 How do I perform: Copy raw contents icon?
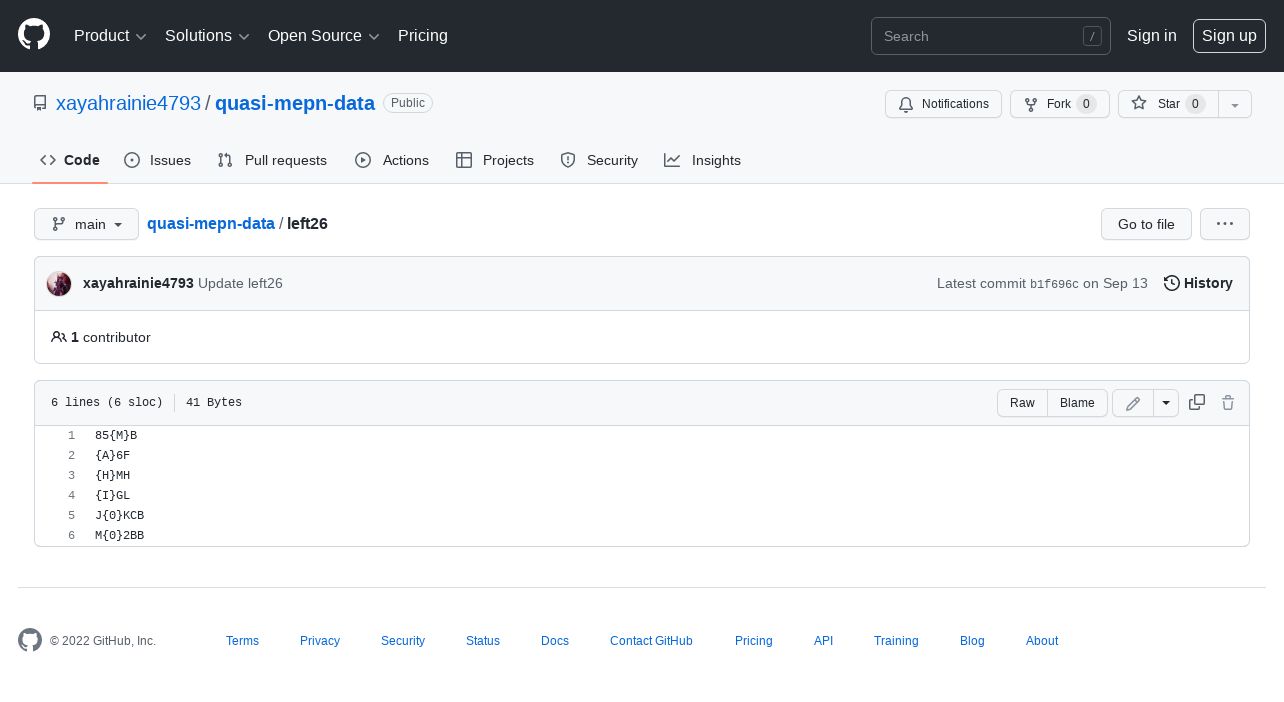[1197, 402]
